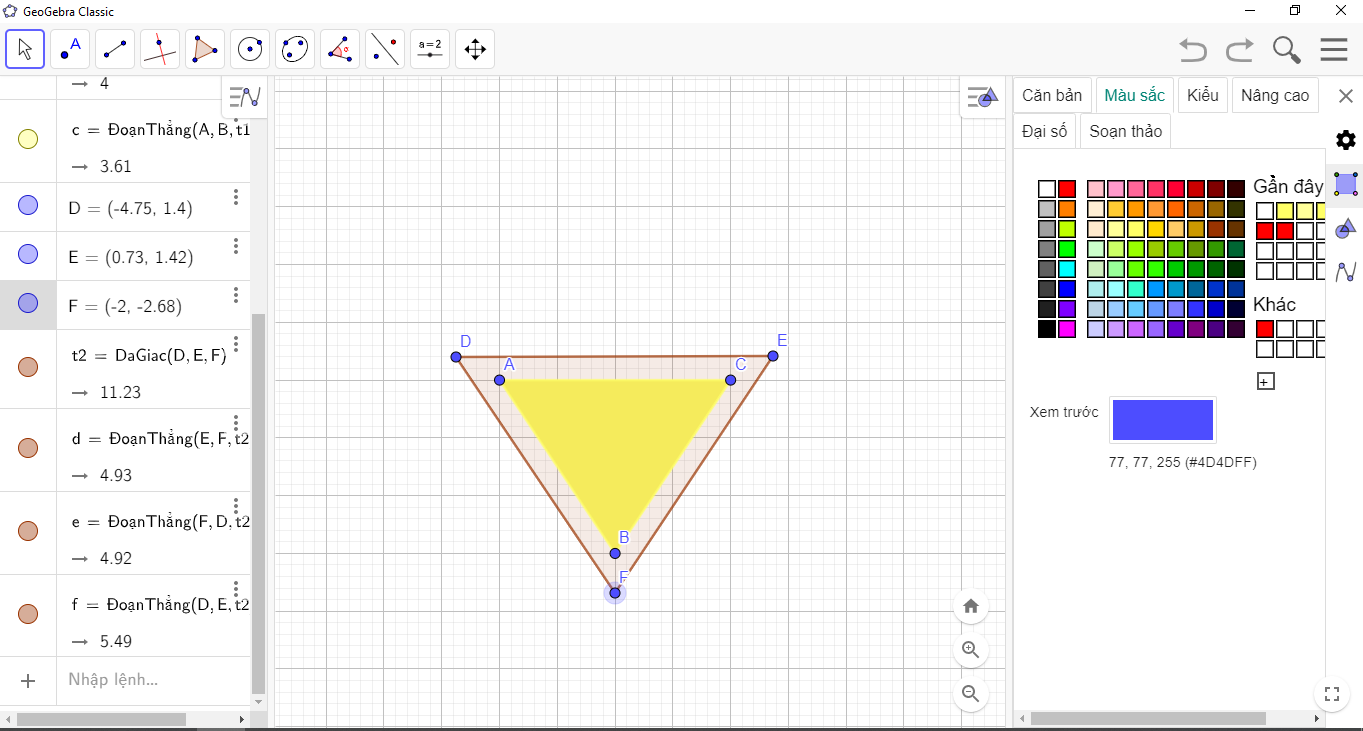This screenshot has height=731, width=1363.
Task: Open the main hamburger menu
Action: [1334, 50]
